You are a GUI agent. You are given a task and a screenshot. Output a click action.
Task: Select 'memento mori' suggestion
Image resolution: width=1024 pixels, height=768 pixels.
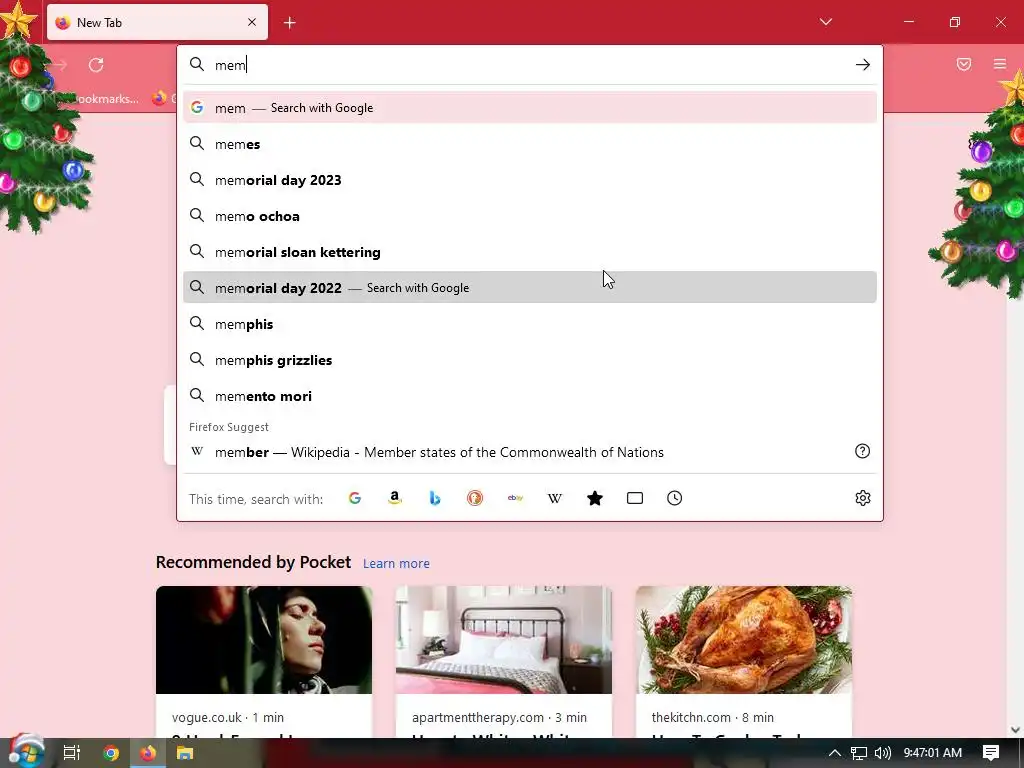coord(530,396)
